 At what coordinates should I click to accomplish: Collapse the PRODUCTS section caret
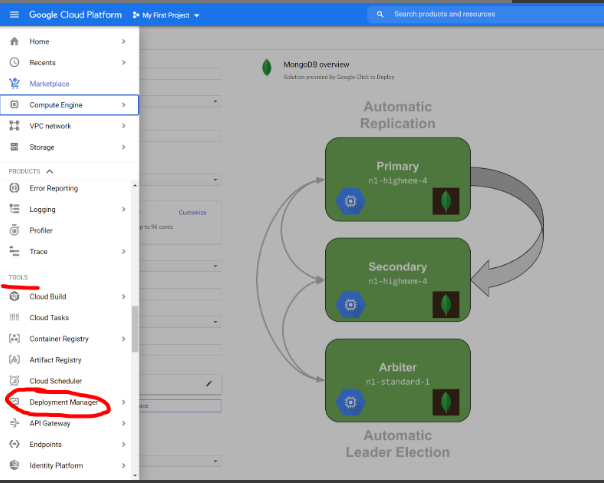50,171
